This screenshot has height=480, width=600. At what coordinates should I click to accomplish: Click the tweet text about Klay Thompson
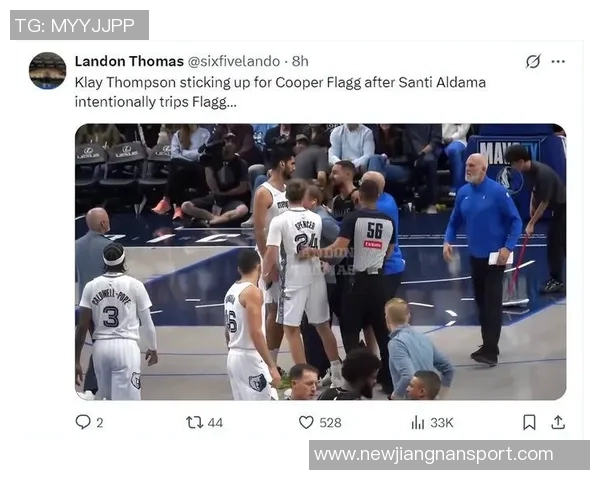coord(280,92)
